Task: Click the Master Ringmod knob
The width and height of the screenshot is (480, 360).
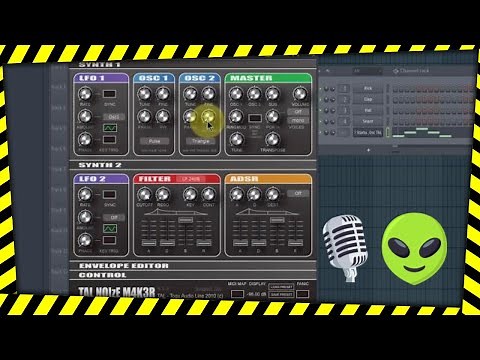Action: pos(236,117)
